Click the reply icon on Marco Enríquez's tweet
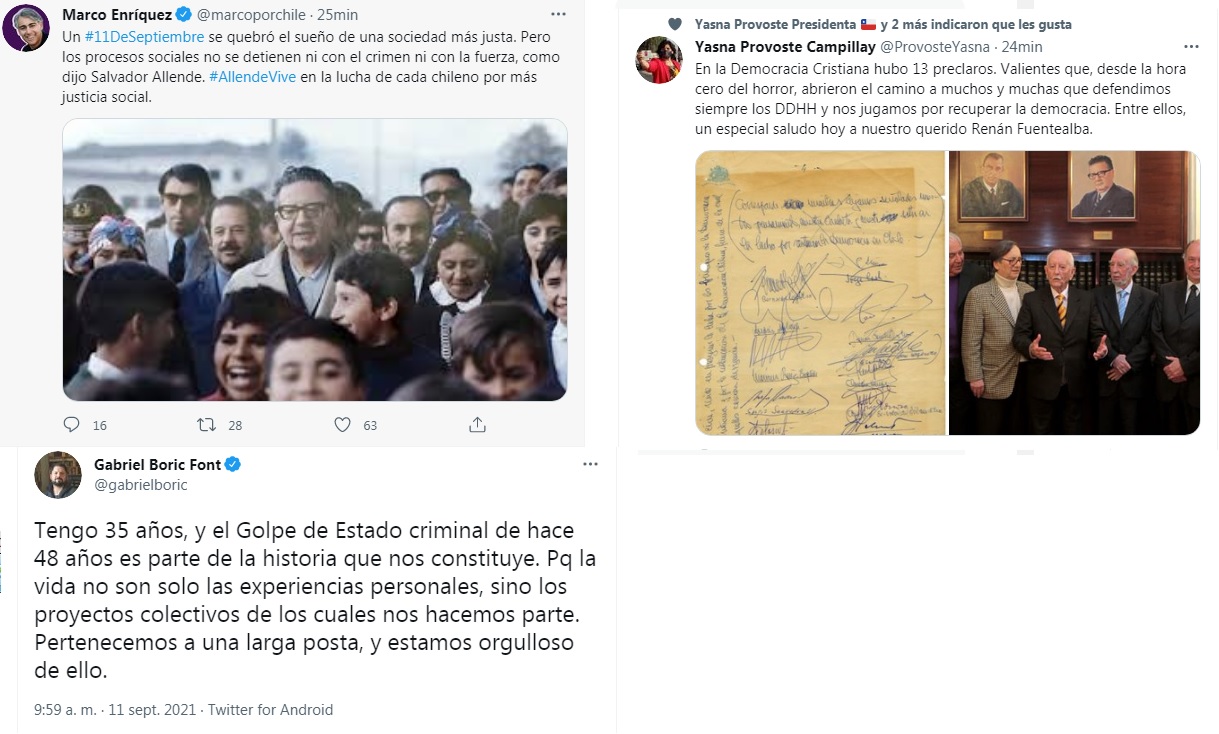Viewport: 1219px width, 734px height. tap(71, 424)
